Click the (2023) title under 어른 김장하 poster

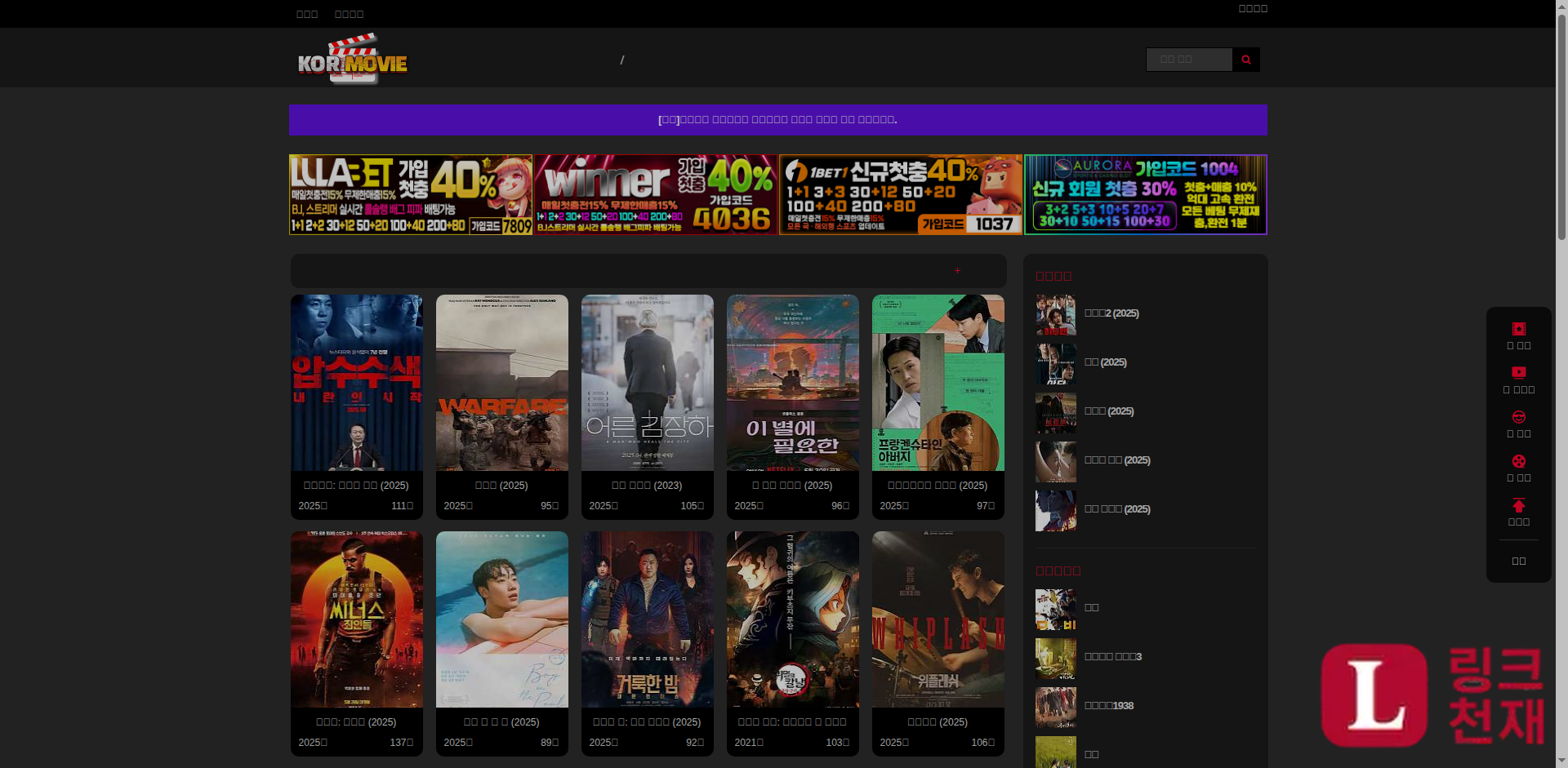pyautogui.click(x=647, y=486)
